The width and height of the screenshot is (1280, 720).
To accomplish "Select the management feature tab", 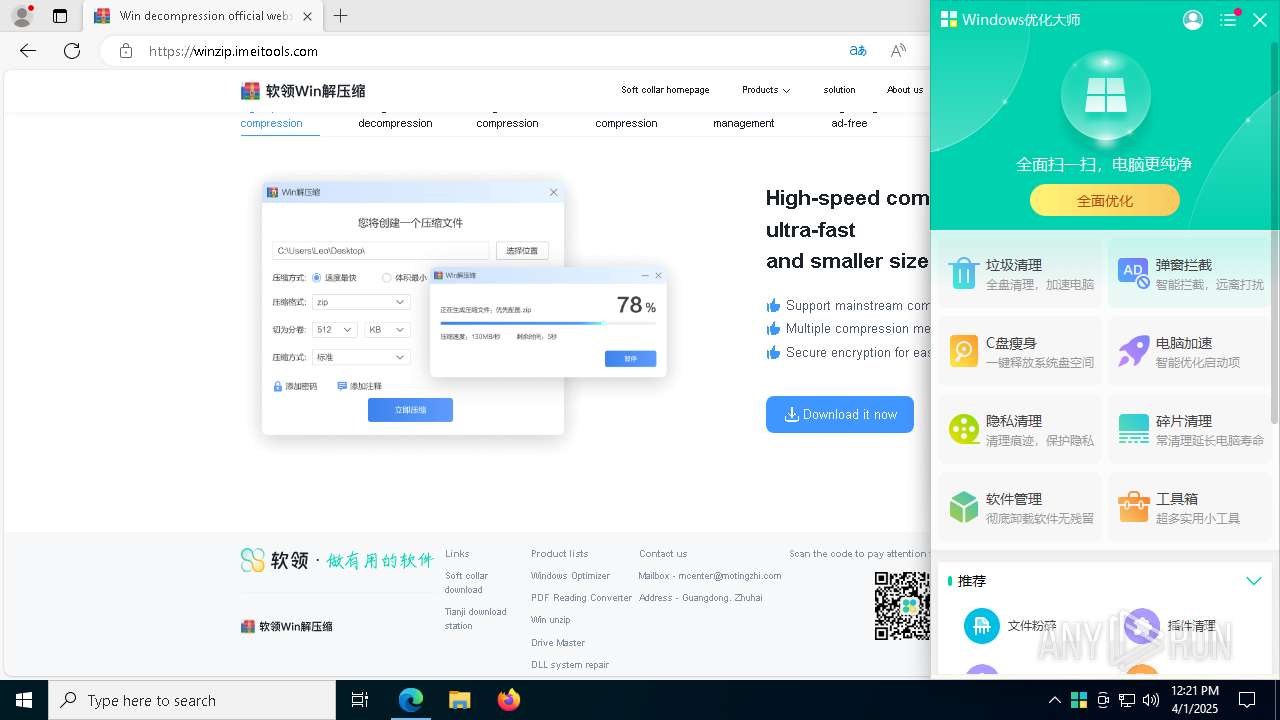I will [x=743, y=123].
